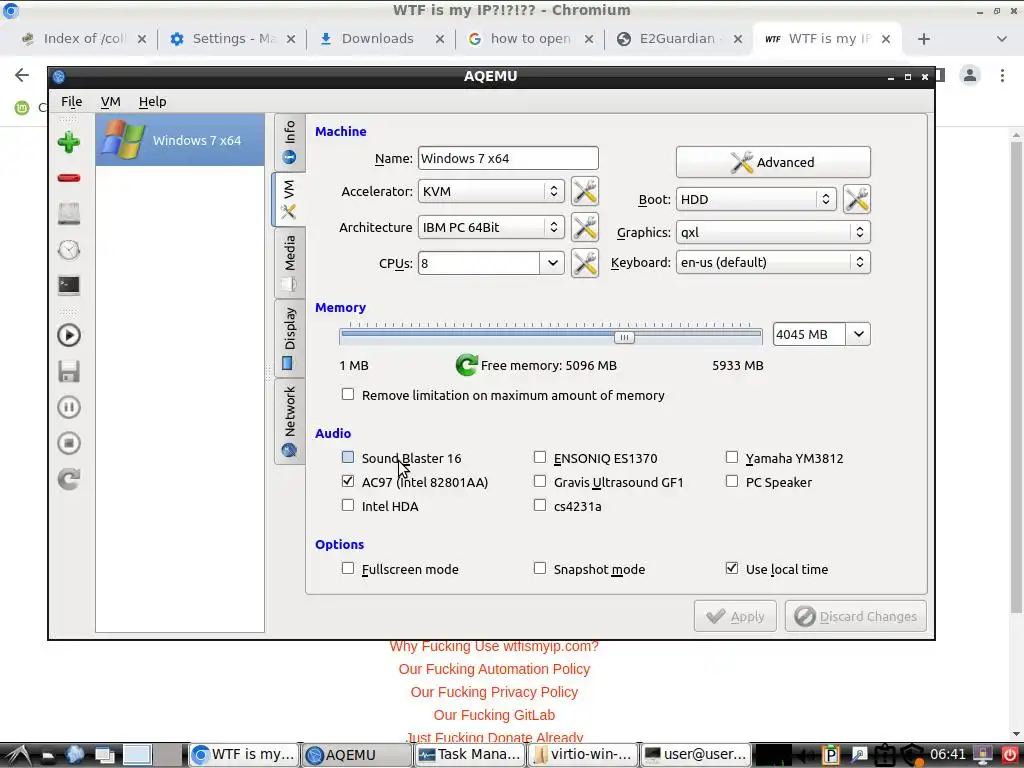Open Boot device HDD dropdown
Viewport: 1024px width, 768px height.
756,199
